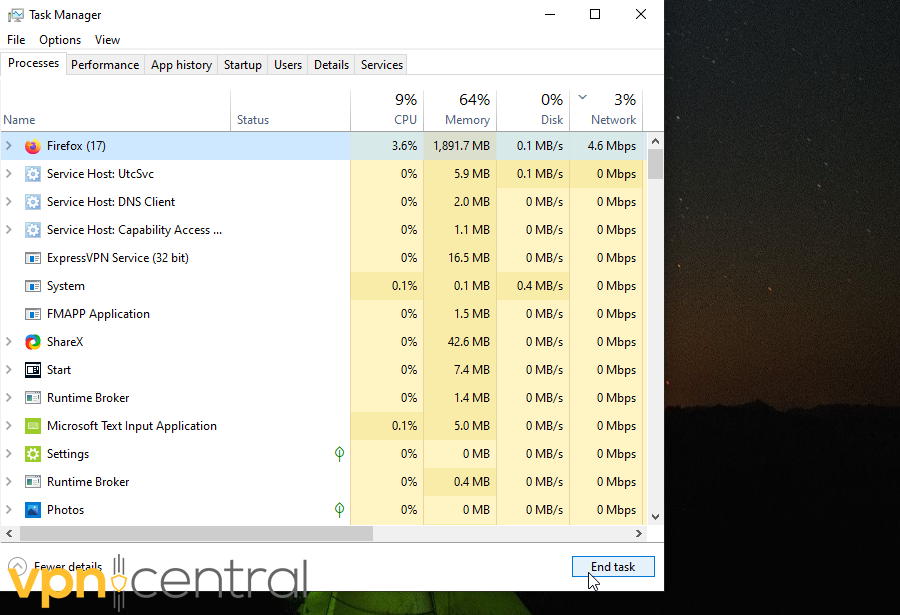The image size is (900, 615).
Task: Select the FMAPP Application row
Action: coord(321,314)
